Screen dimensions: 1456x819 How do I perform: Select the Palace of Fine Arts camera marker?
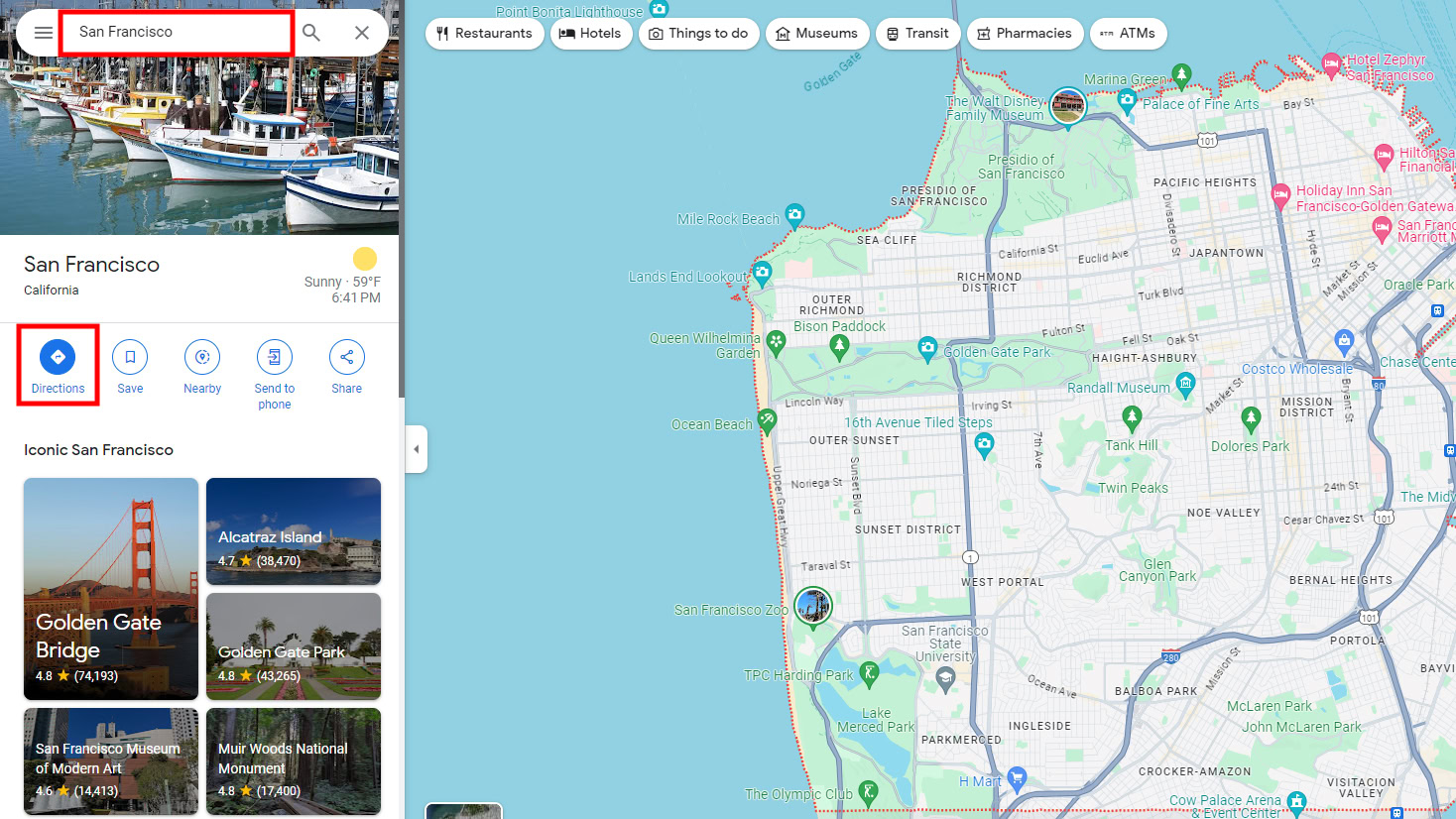click(1127, 100)
